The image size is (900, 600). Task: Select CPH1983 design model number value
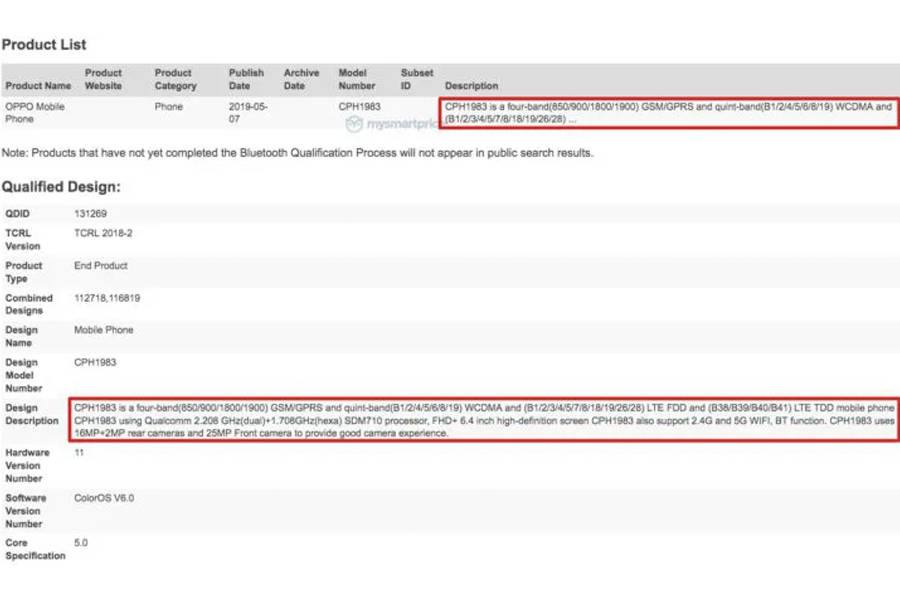pos(95,362)
